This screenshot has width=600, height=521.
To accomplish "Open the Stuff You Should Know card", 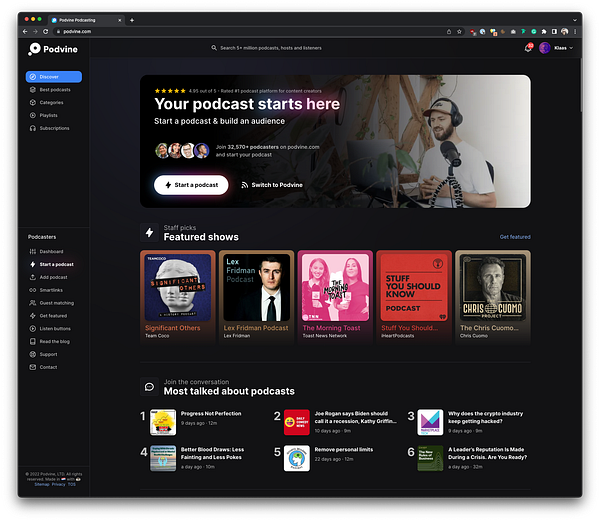I will (414, 296).
